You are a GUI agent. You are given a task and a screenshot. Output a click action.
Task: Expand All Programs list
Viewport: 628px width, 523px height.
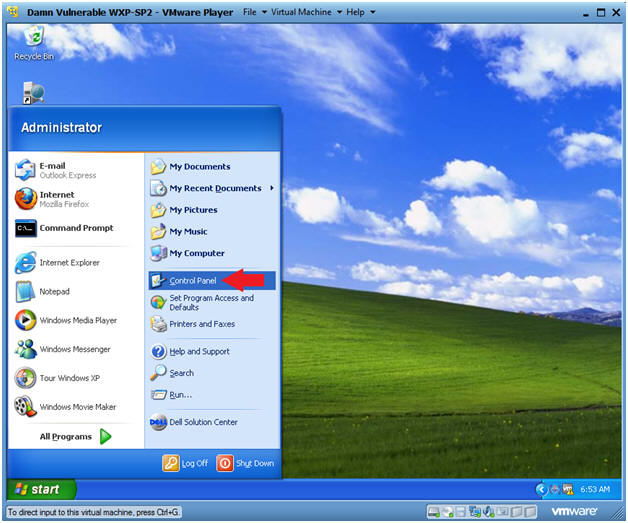pyautogui.click(x=75, y=437)
